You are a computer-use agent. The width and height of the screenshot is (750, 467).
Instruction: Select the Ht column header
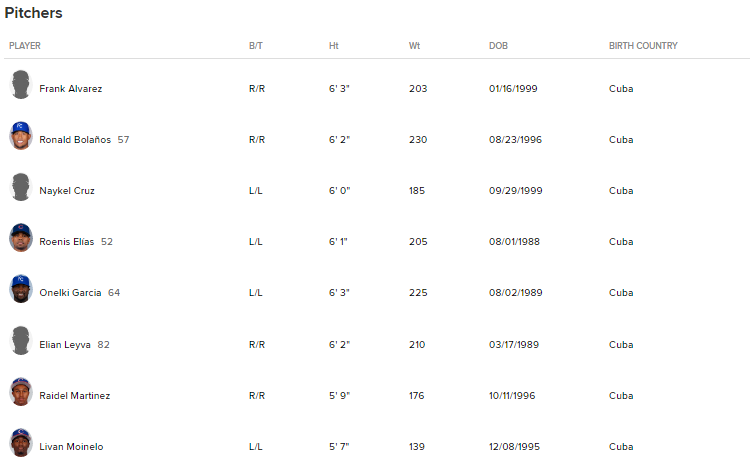point(334,46)
